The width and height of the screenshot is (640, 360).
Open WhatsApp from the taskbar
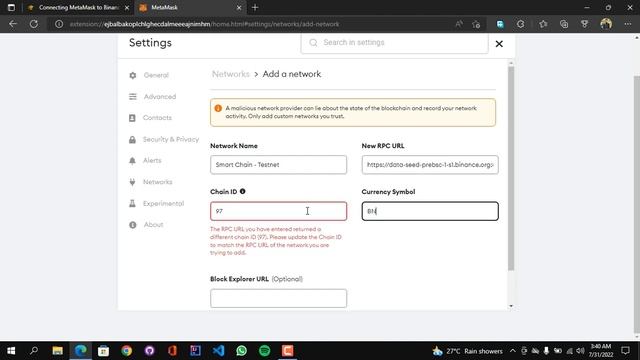tap(242, 351)
